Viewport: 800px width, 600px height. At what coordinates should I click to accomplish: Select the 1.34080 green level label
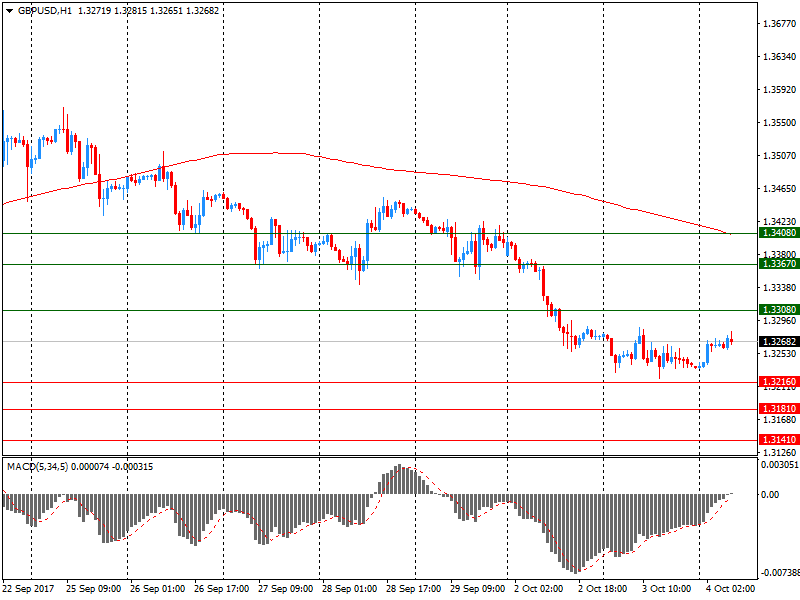[779, 233]
